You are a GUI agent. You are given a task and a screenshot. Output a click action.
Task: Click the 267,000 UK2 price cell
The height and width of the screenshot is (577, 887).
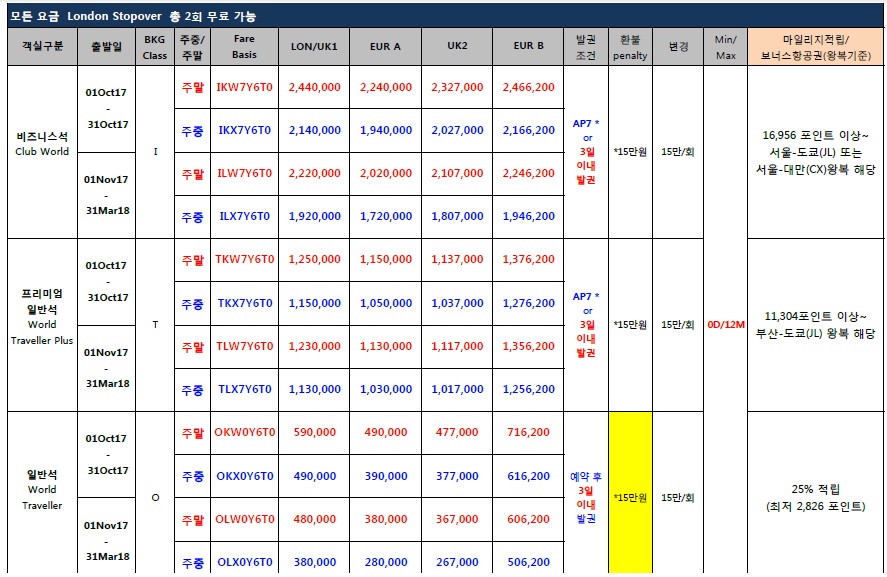tap(457, 562)
